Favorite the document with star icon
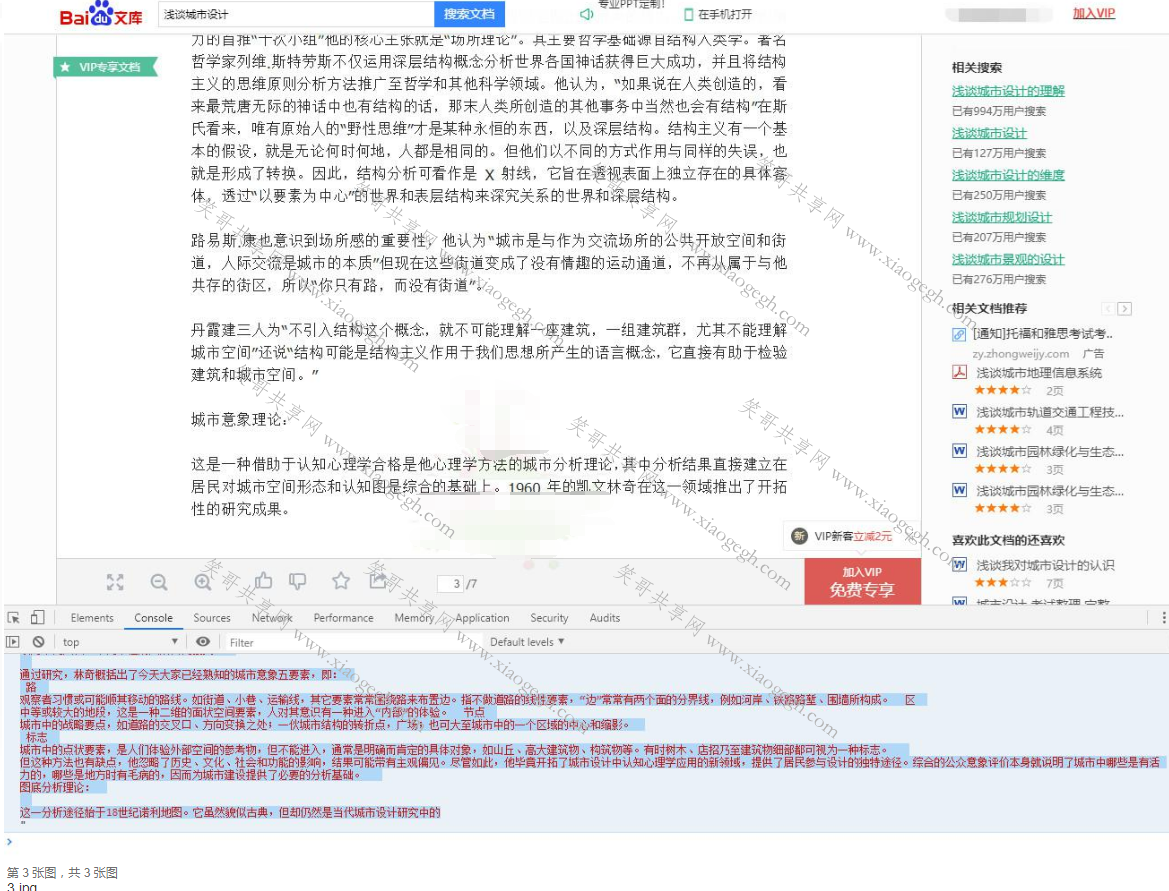The height and width of the screenshot is (891, 1169). pos(341,581)
